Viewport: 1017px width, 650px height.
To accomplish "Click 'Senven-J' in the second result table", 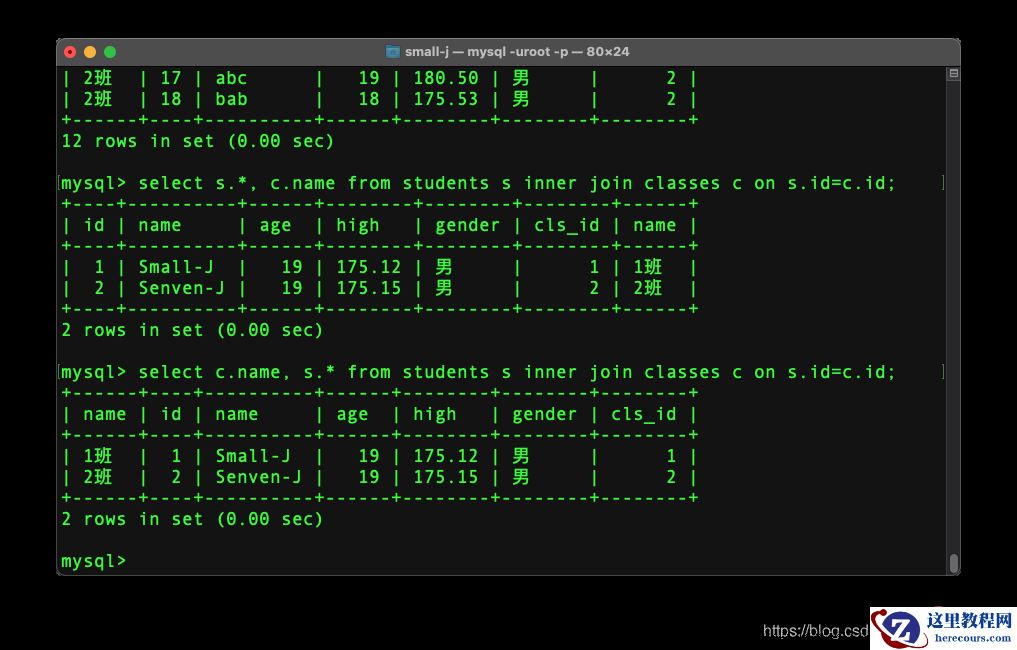I will point(258,477).
